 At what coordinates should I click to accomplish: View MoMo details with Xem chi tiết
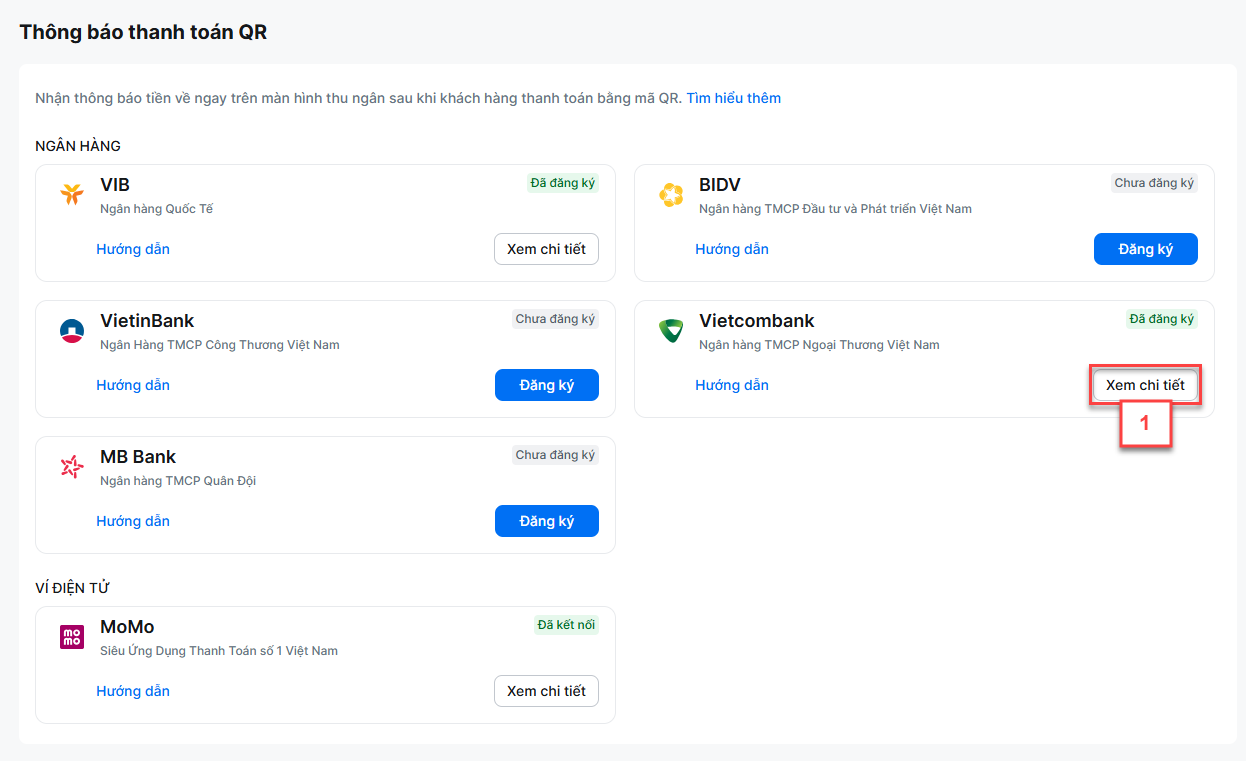pos(546,691)
